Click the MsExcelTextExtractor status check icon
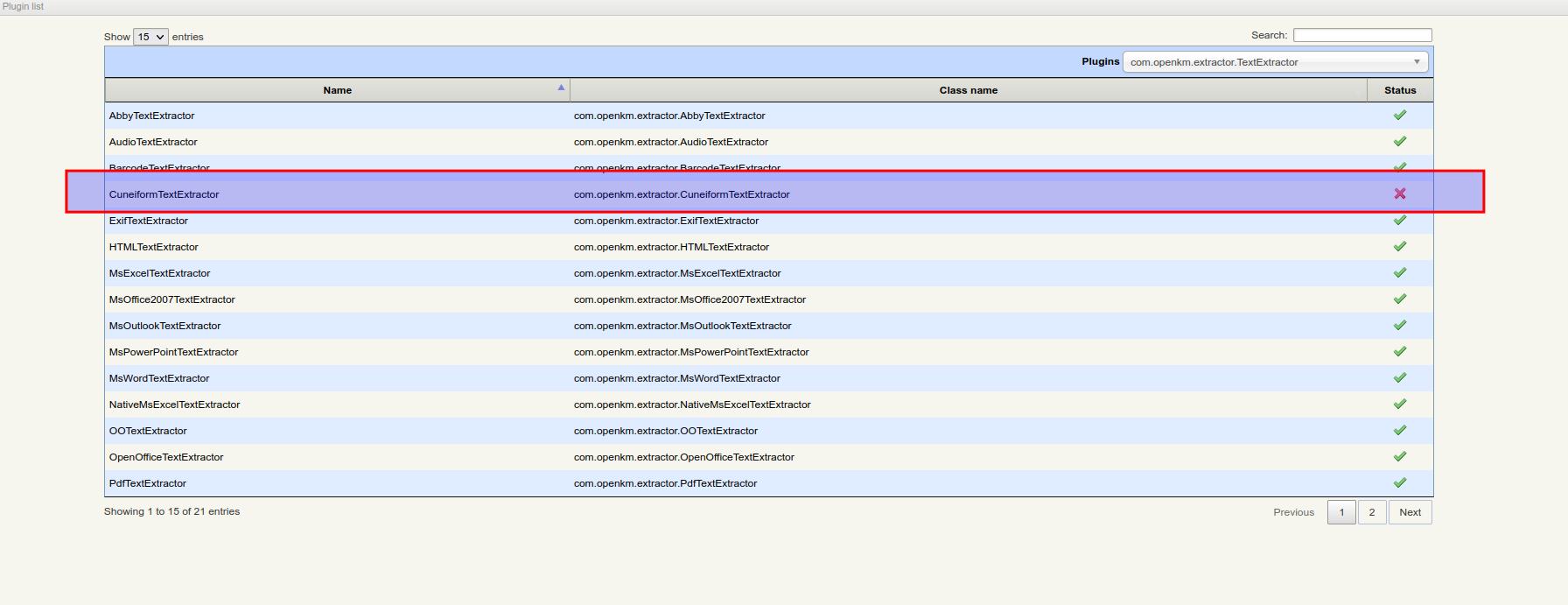The height and width of the screenshot is (605, 1568). coord(1399,272)
